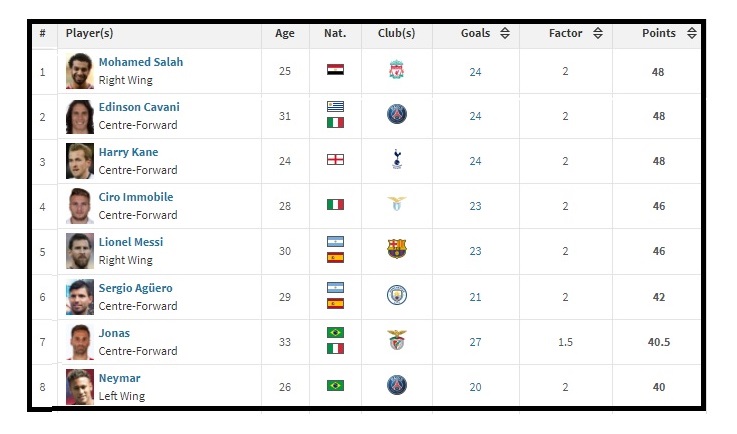Follow the Lionel Messi name link
Image resolution: width=737 pixels, height=434 pixels.
131,242
